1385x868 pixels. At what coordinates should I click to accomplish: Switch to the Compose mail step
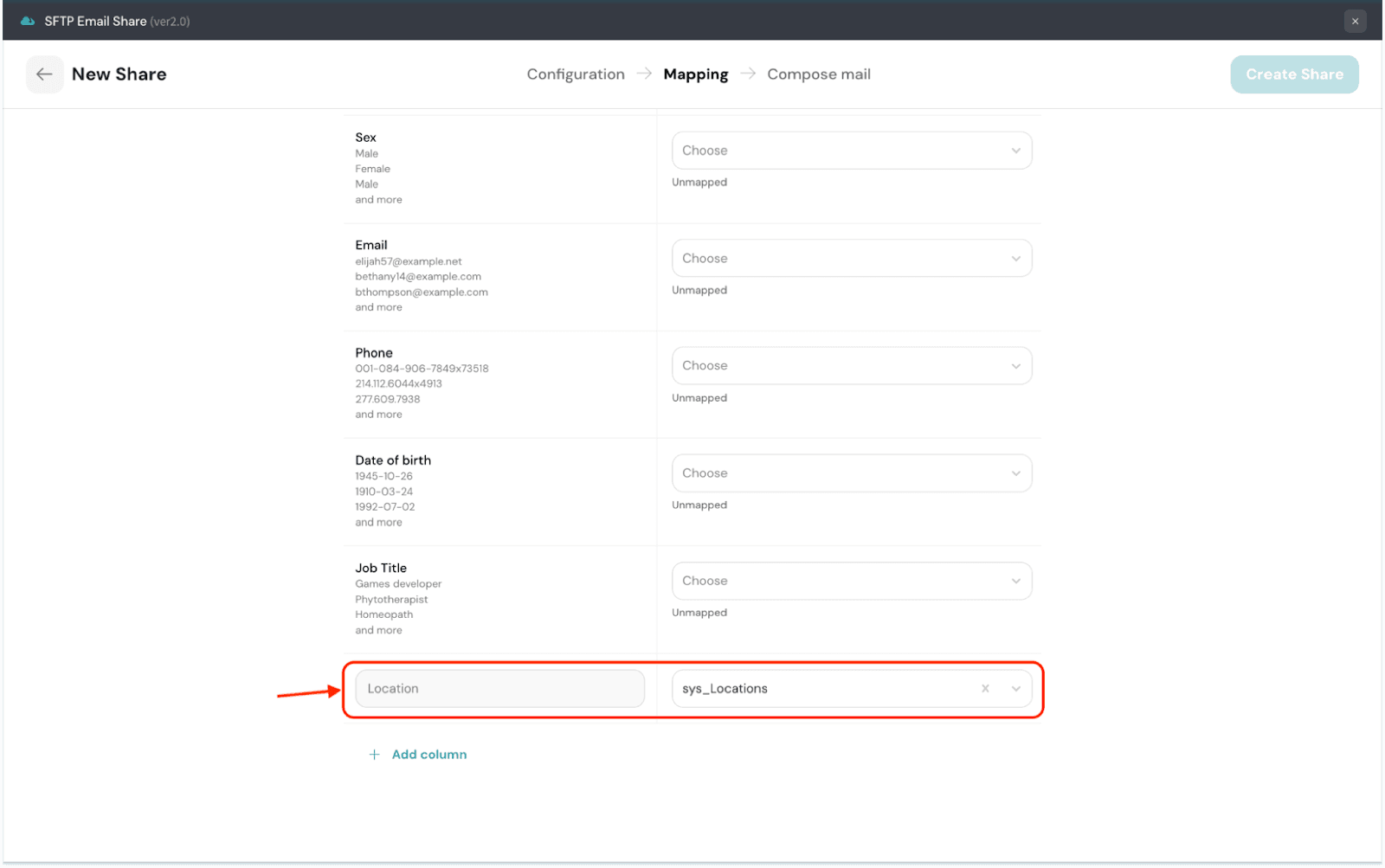pyautogui.click(x=818, y=74)
